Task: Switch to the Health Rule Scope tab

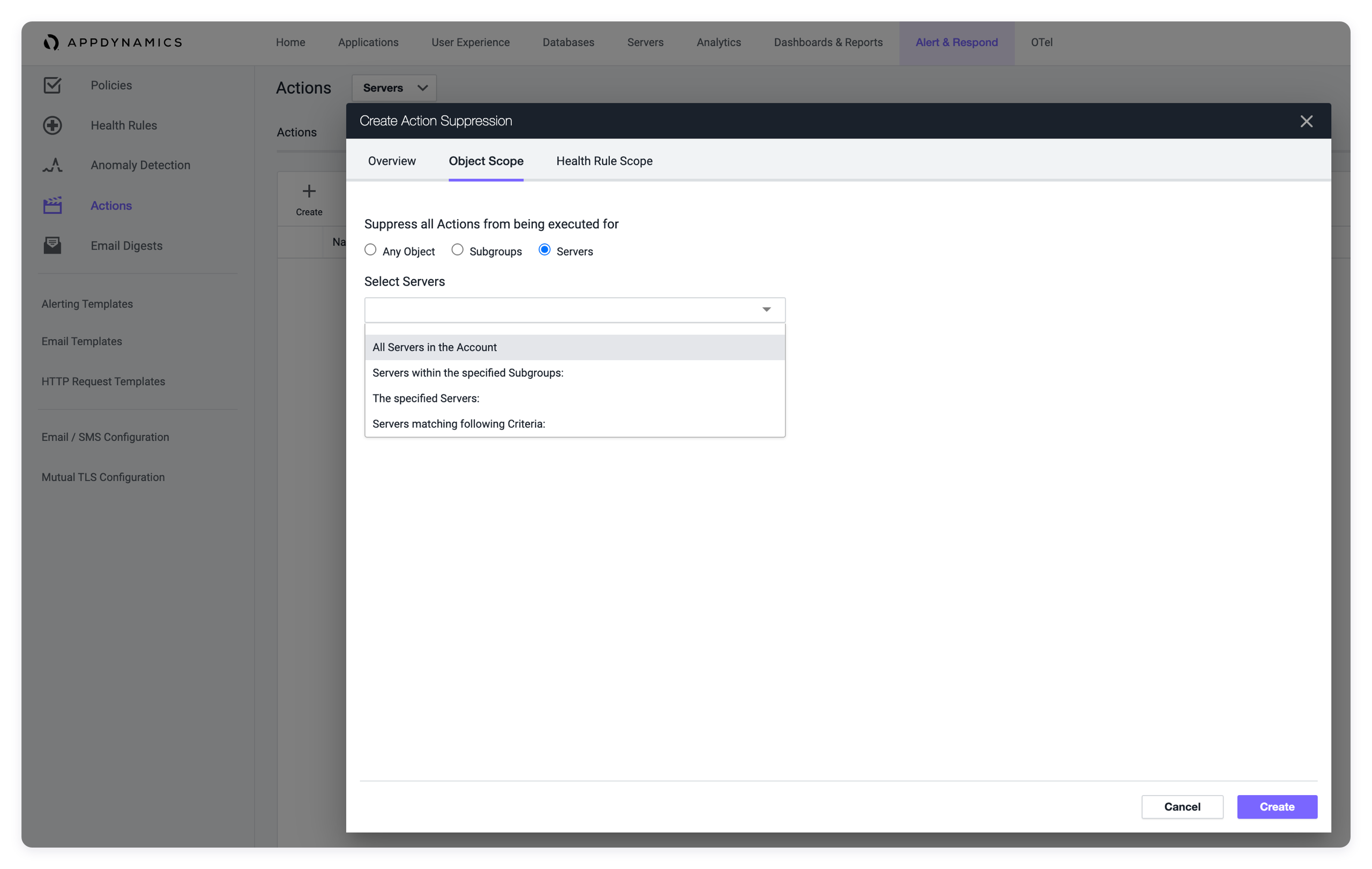Action: point(604,161)
